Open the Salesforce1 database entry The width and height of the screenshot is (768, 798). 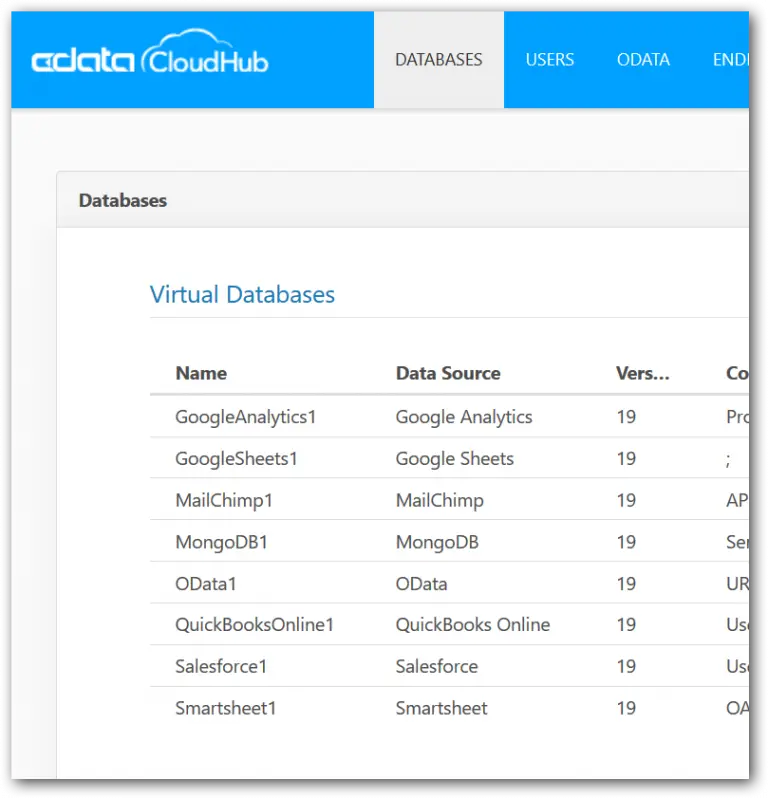tap(221, 666)
